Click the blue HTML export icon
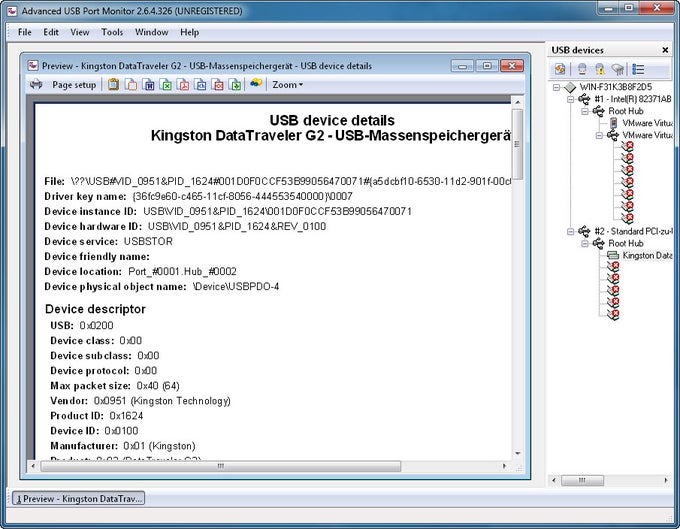 [x=201, y=85]
